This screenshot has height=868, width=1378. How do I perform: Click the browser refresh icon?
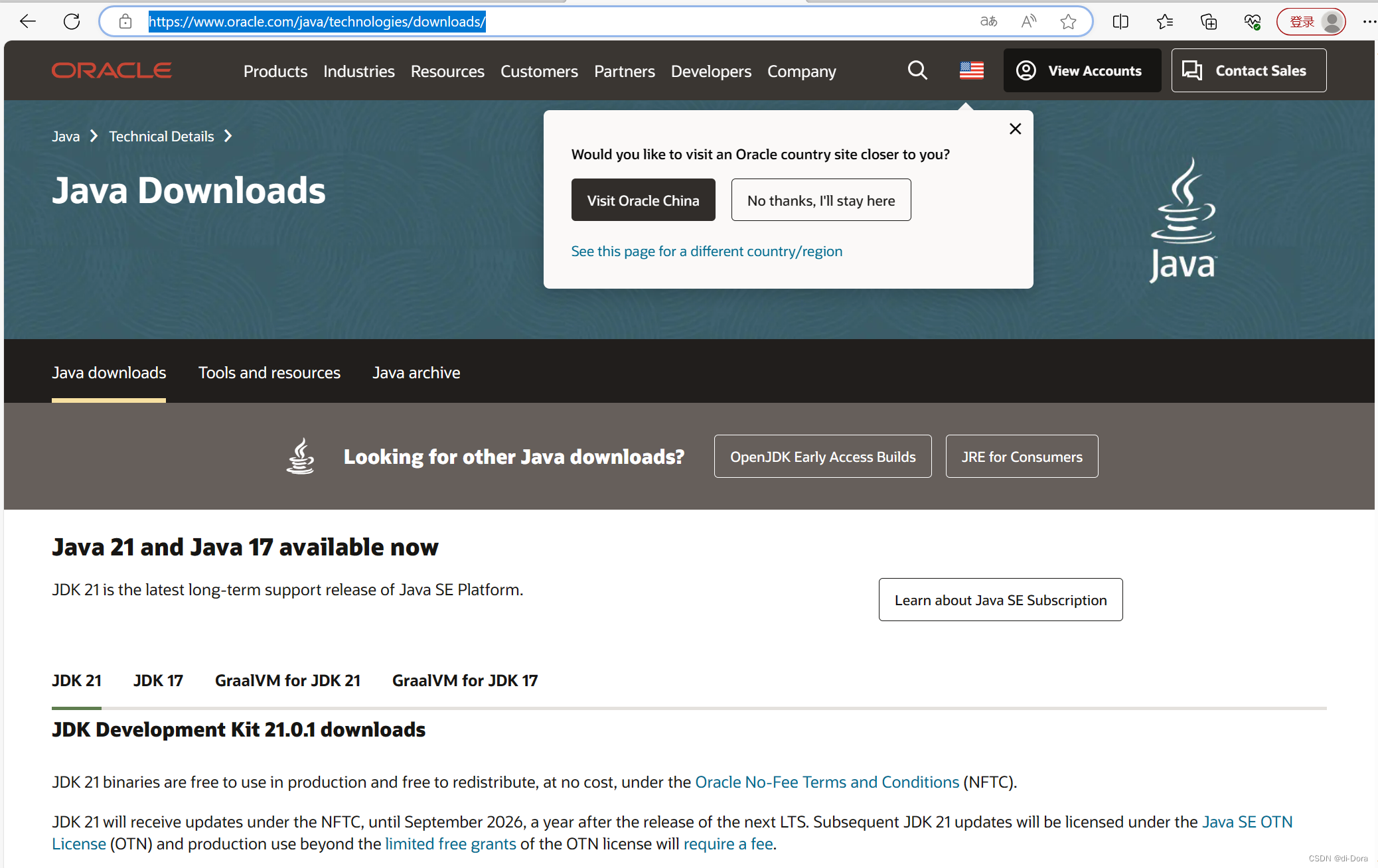click(72, 22)
